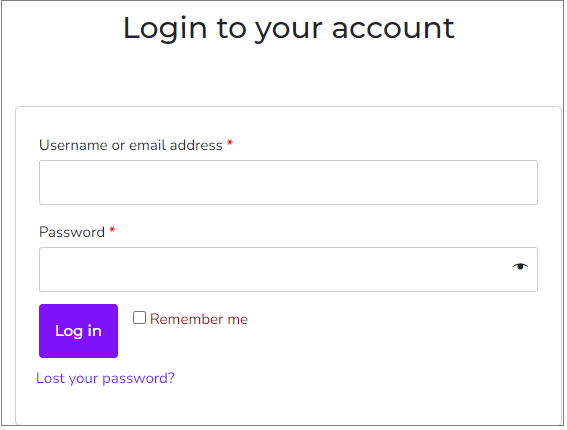Image resolution: width=567 pixels, height=430 pixels.
Task: Click the Password label text
Action: click(x=72, y=233)
